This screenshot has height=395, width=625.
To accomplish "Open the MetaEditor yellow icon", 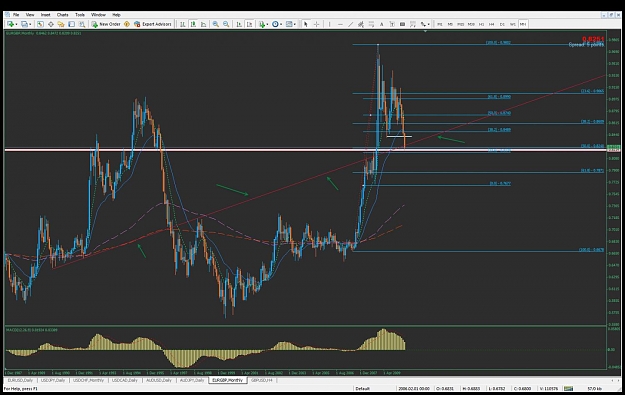I will coord(127,24).
